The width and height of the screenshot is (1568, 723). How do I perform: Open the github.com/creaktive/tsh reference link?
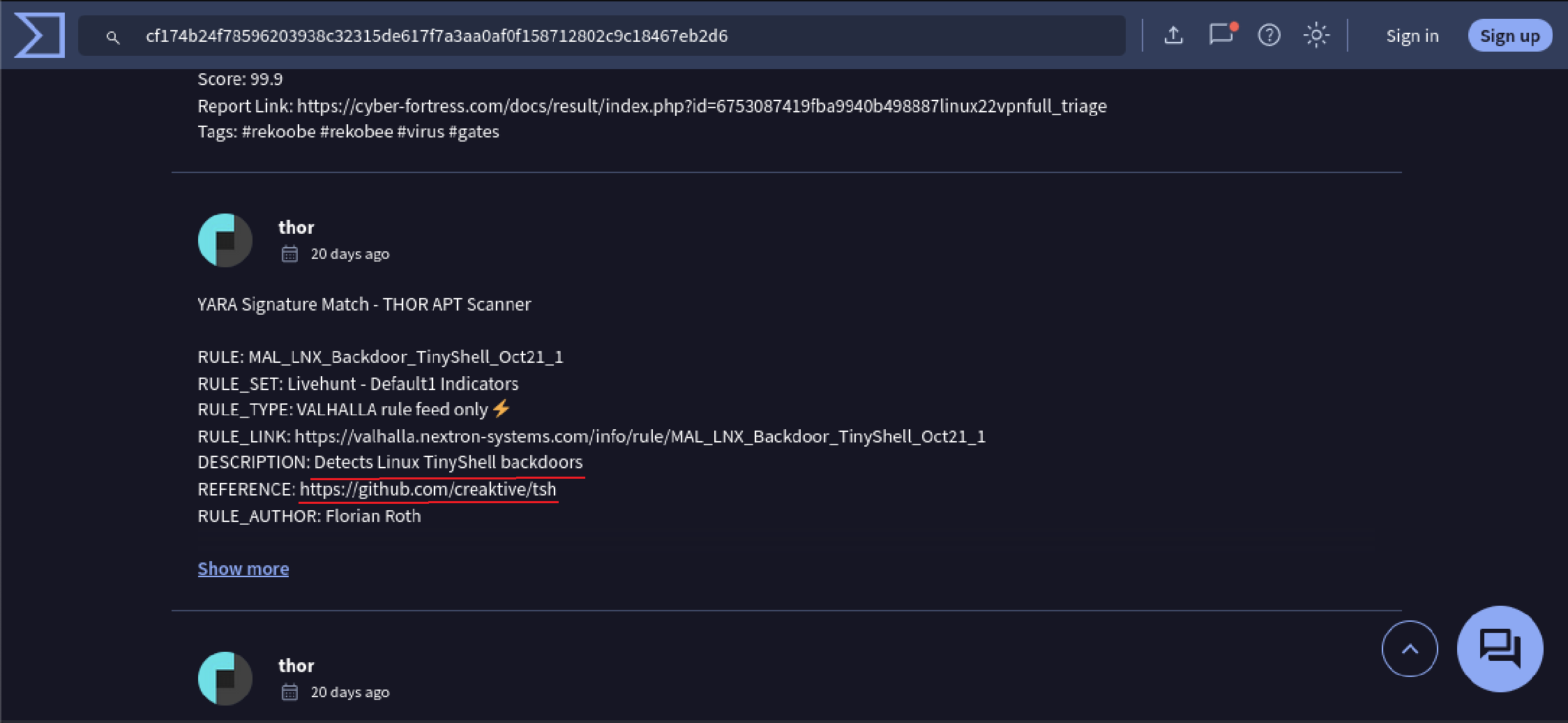(x=428, y=489)
